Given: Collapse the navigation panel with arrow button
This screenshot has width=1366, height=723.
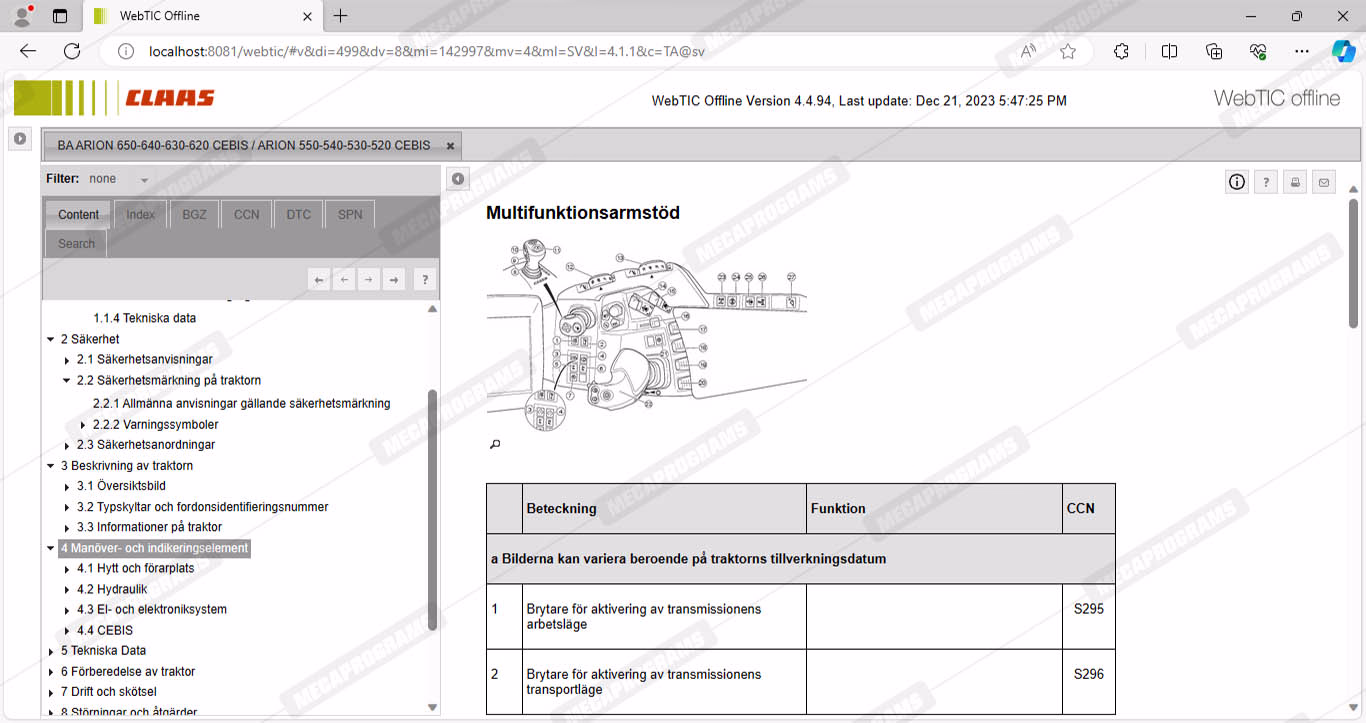Looking at the screenshot, I should (457, 179).
